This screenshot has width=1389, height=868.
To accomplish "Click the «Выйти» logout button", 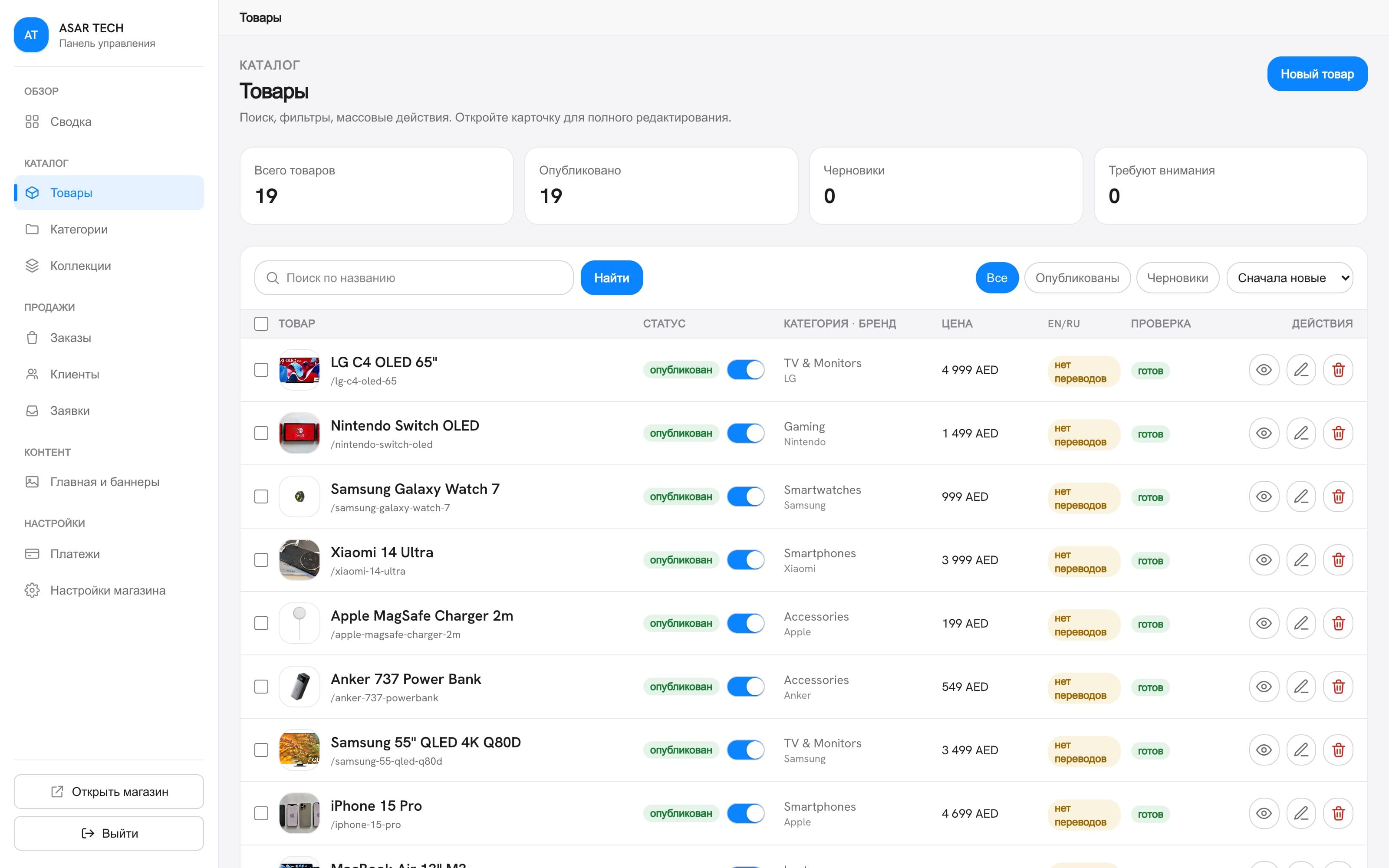I will 109,833.
